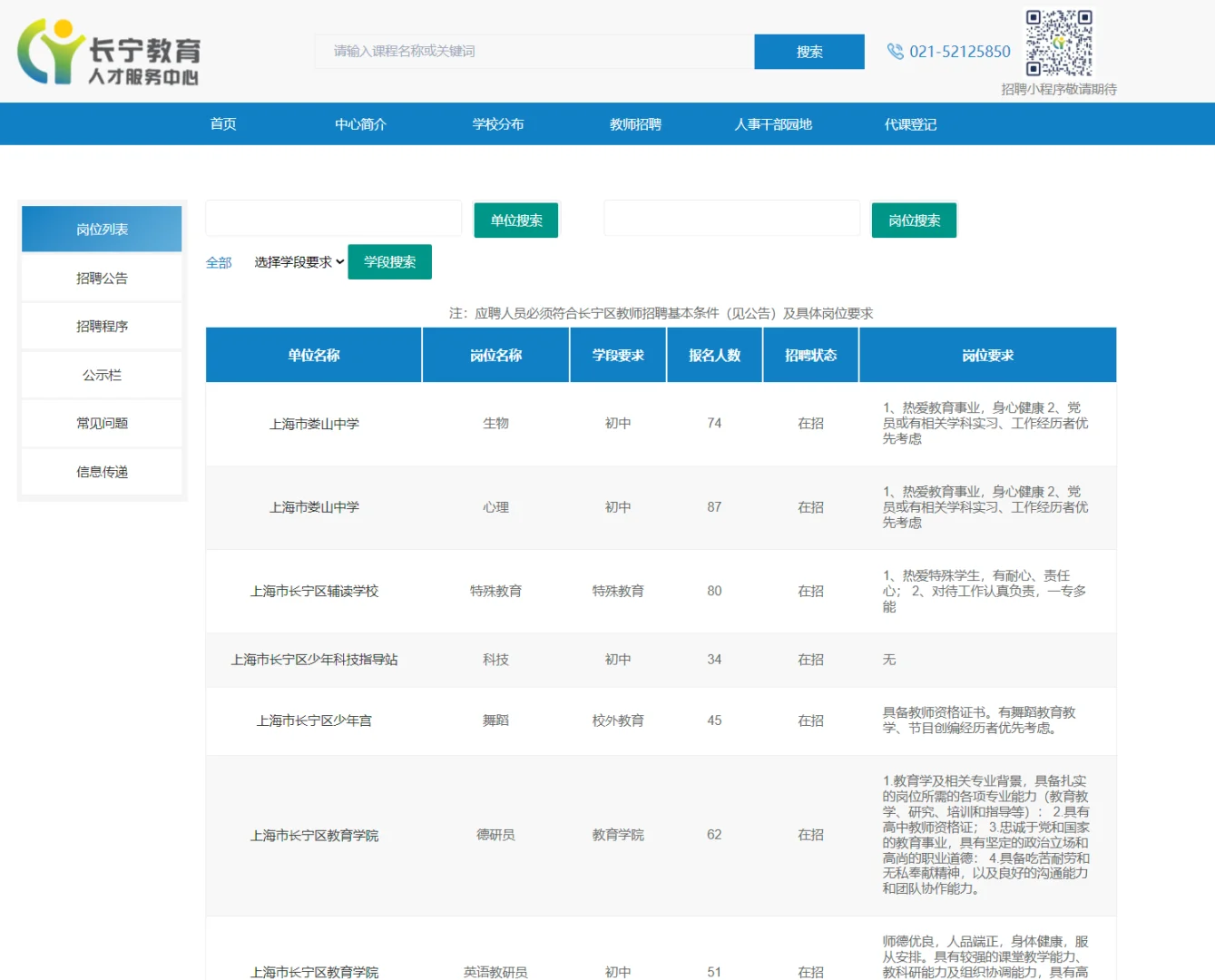Open the 人事干部园地 nav item
This screenshot has height=980, width=1215.
point(773,124)
